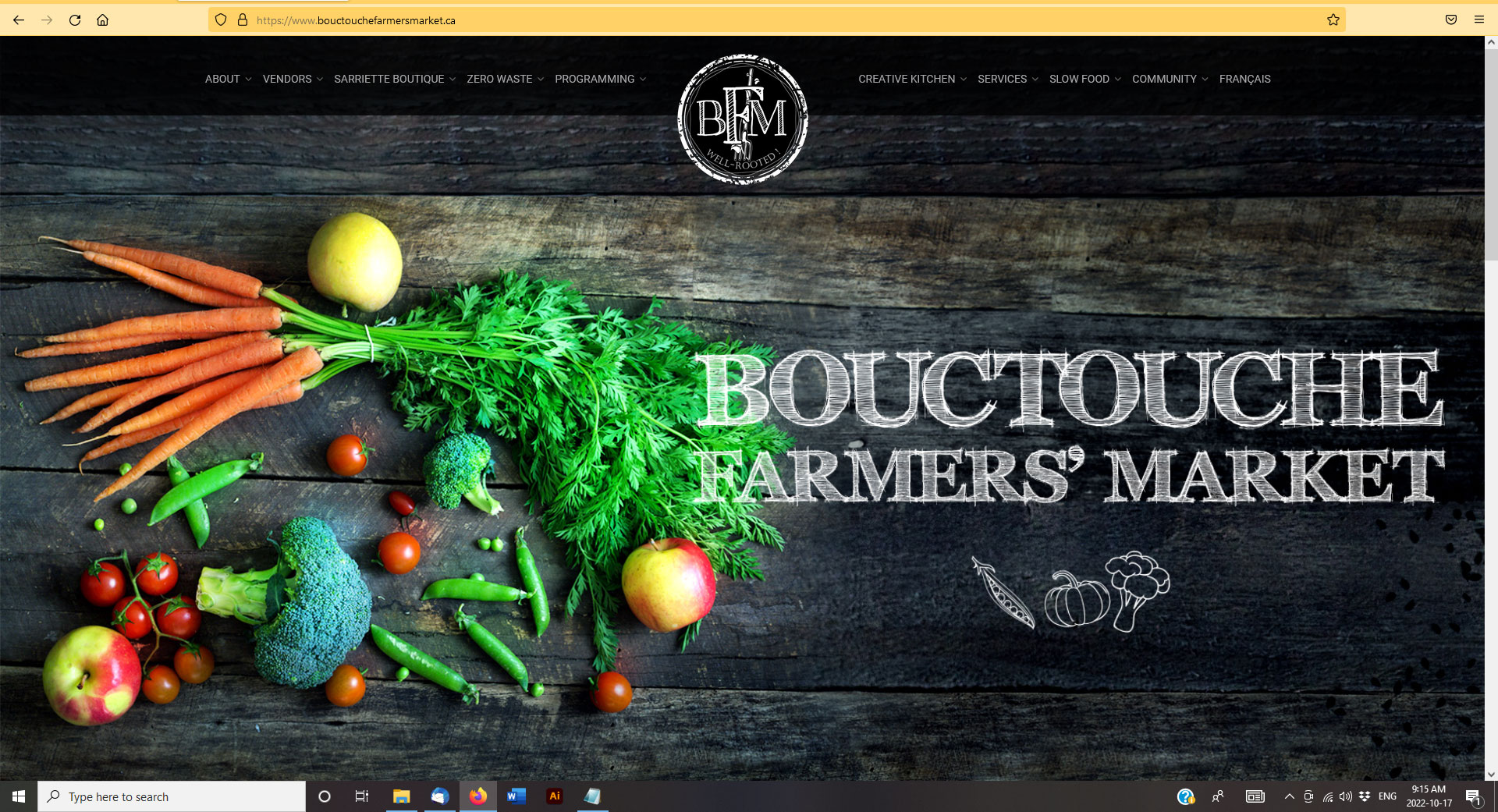This screenshot has width=1498, height=812.
Task: Reload the current page
Action: [x=75, y=20]
